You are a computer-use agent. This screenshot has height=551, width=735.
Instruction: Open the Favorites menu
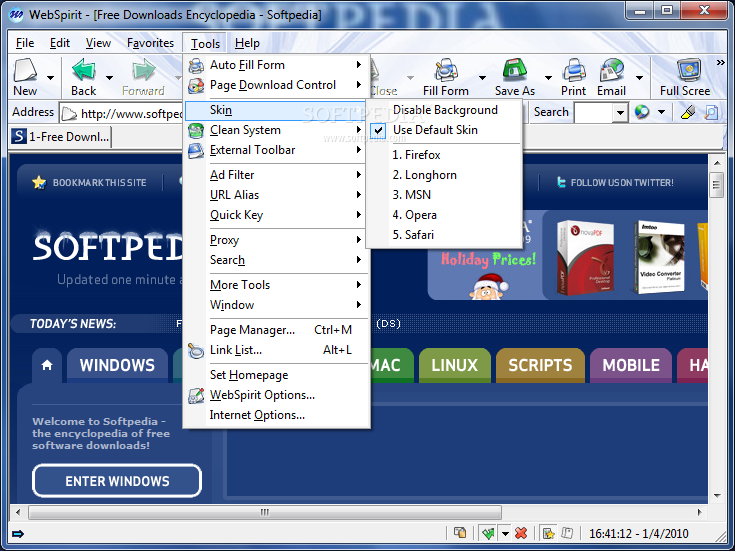tap(150, 43)
